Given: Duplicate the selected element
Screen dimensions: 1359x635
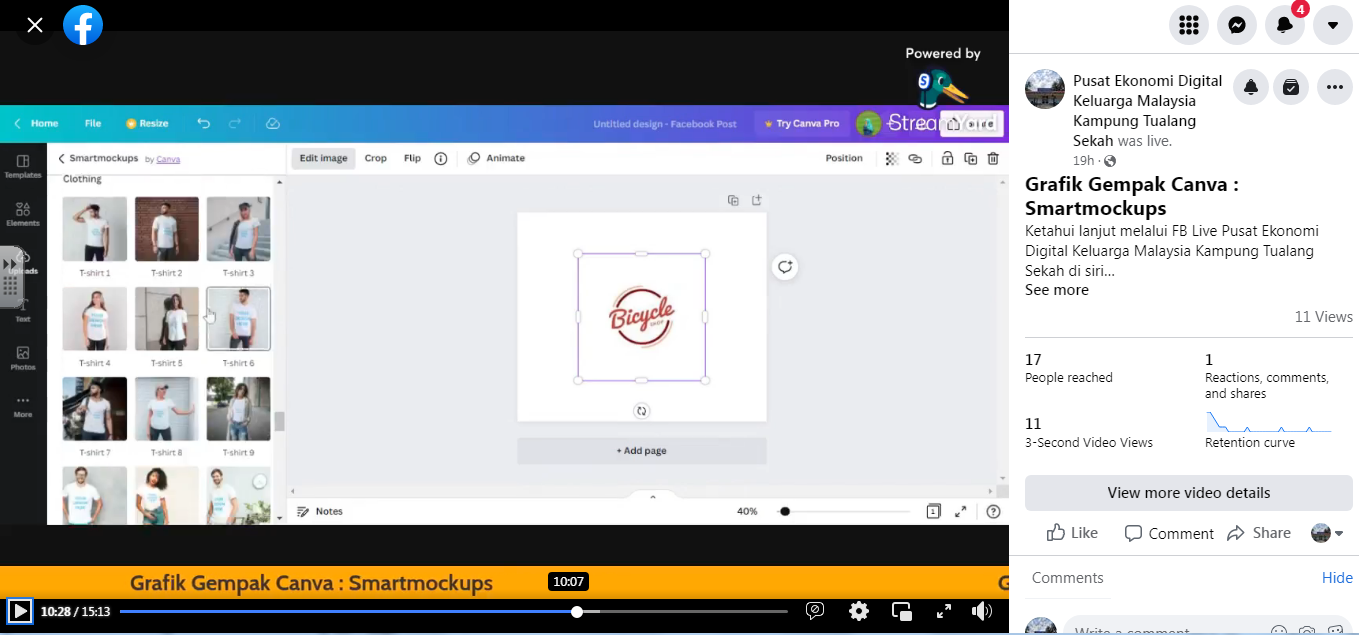Looking at the screenshot, I should (x=971, y=158).
